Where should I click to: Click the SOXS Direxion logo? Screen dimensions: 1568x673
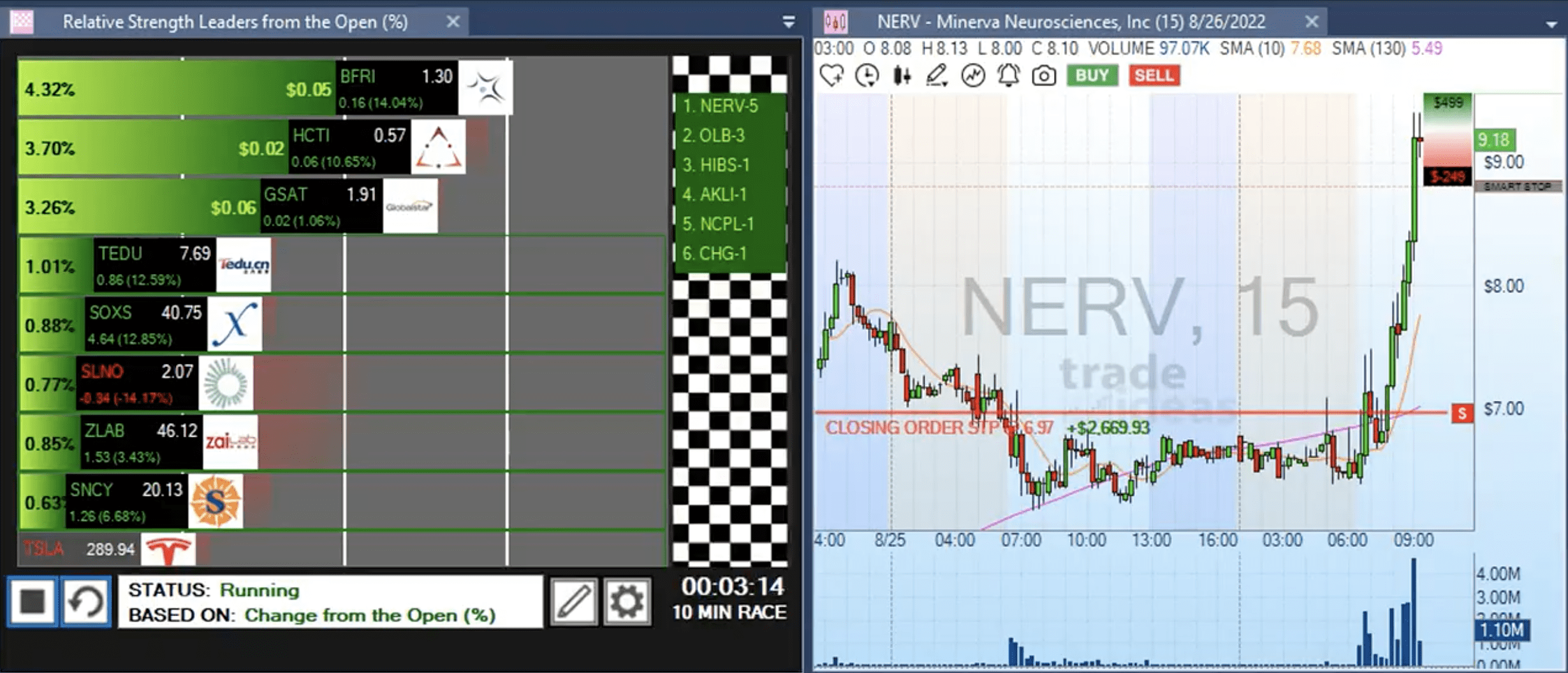[x=235, y=324]
